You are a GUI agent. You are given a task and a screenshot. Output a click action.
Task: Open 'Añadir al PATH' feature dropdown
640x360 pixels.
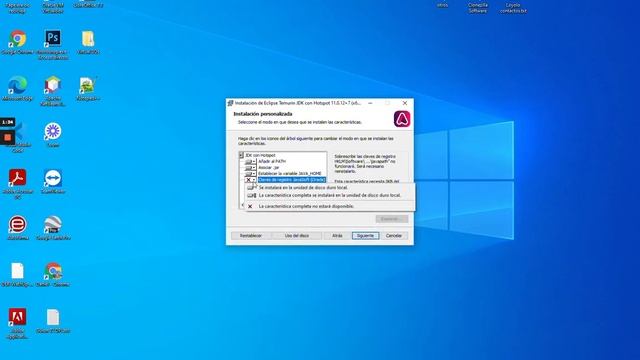250,162
